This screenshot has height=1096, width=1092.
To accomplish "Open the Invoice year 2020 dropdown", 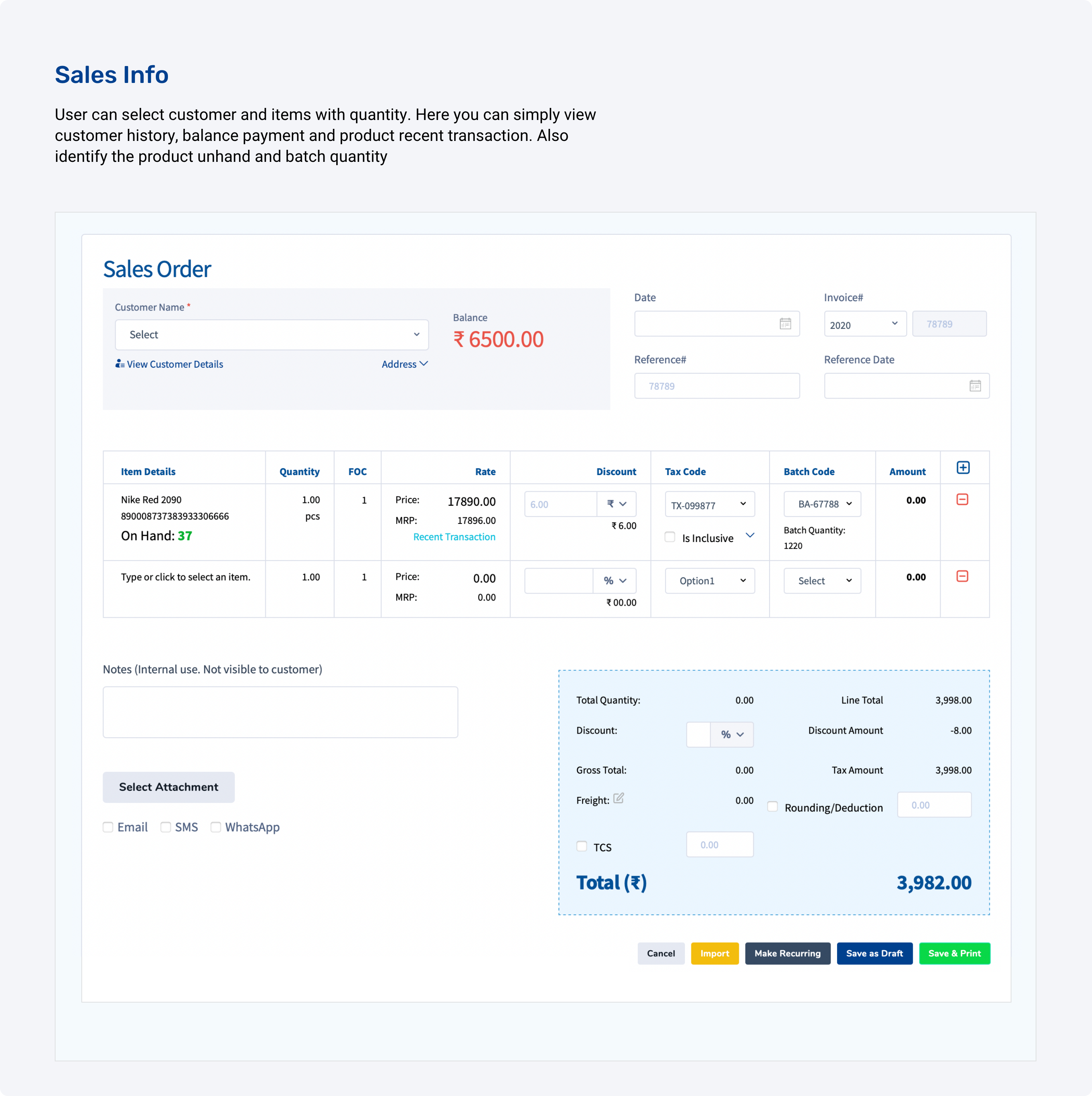I will click(x=865, y=324).
